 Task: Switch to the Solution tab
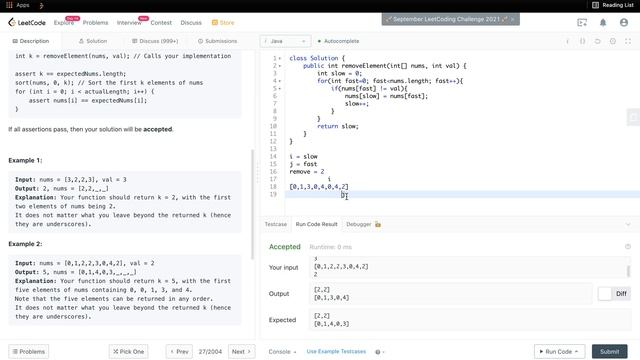pyautogui.click(x=93, y=41)
